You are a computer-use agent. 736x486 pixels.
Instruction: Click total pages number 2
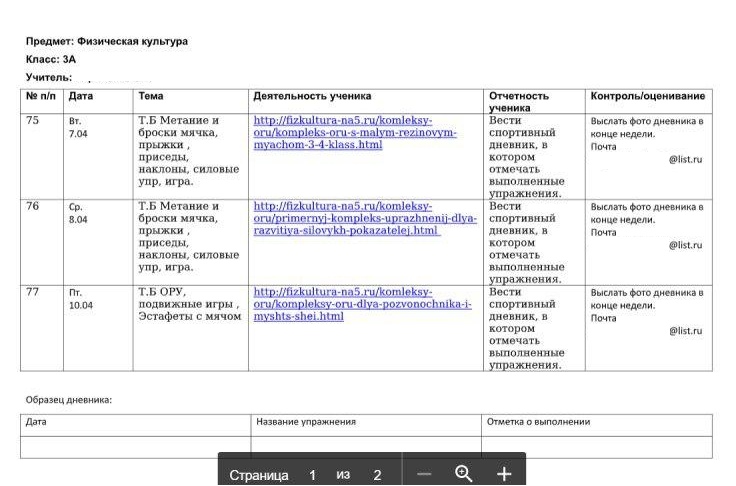[x=377, y=475]
